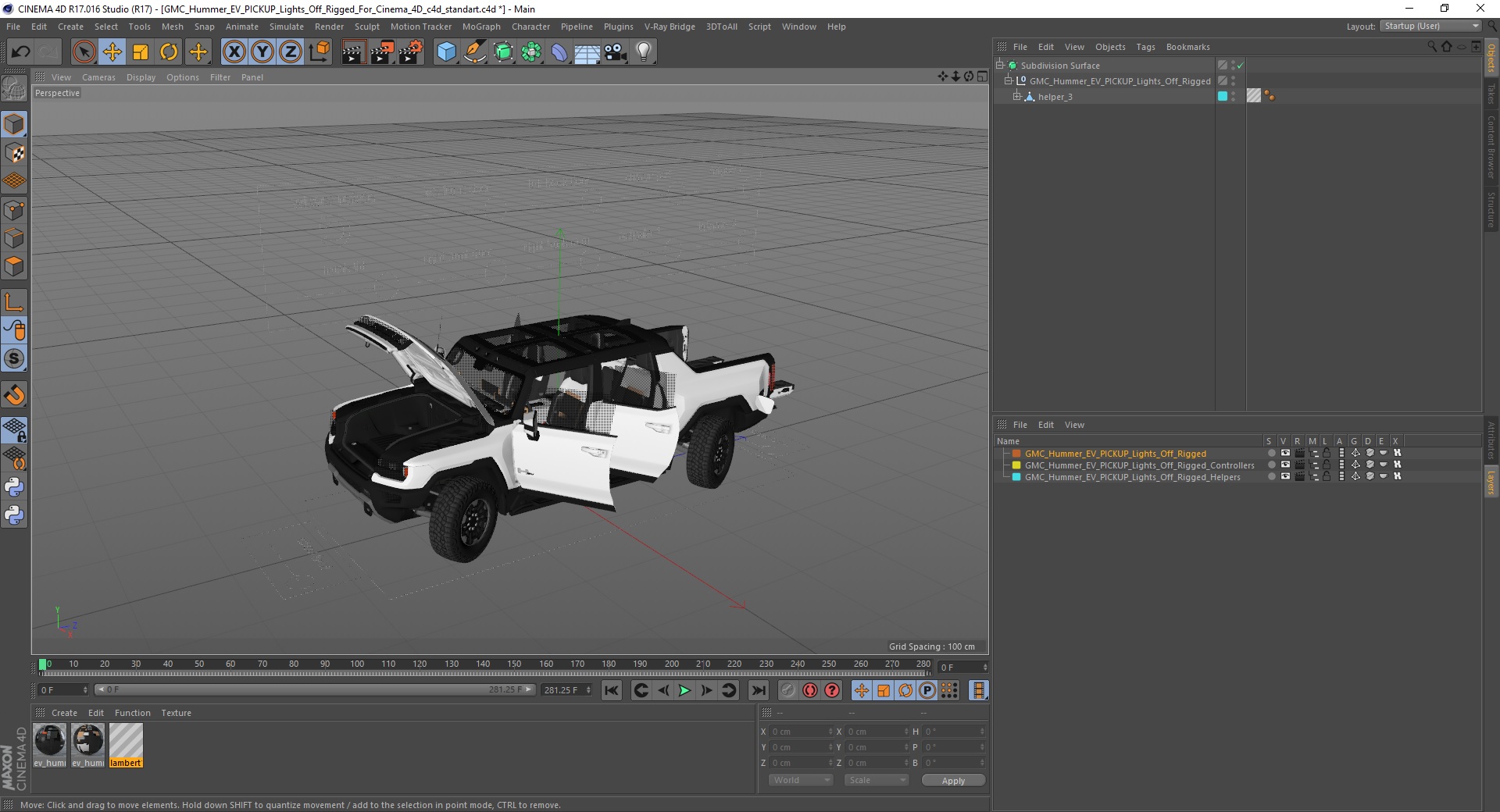Image resolution: width=1500 pixels, height=812 pixels.
Task: Click helper_3 cyan layer color swatch
Action: [x=1223, y=96]
